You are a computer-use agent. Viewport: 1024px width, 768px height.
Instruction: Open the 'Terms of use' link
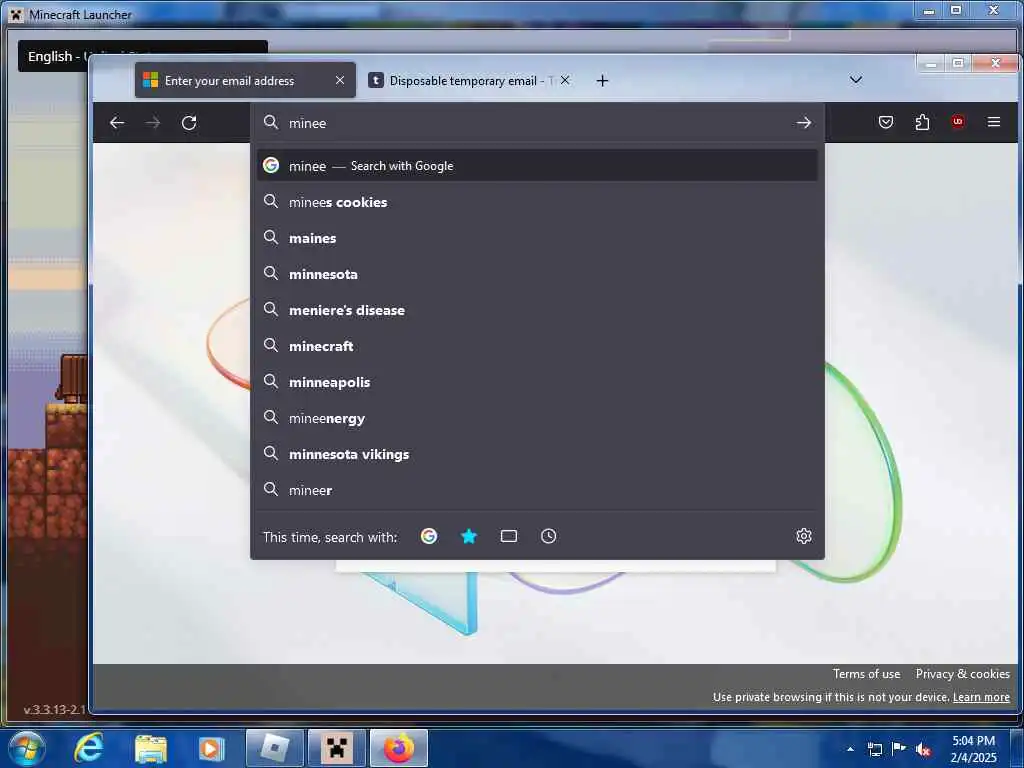pos(866,673)
